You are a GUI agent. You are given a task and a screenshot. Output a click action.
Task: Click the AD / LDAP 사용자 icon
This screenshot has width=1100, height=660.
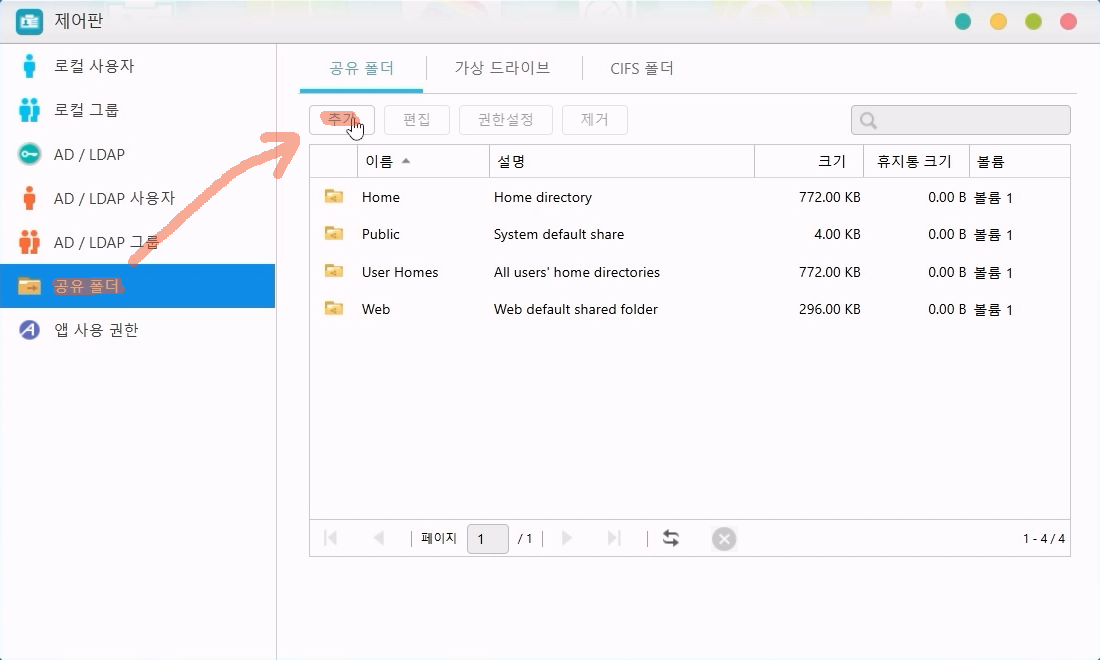click(30, 198)
